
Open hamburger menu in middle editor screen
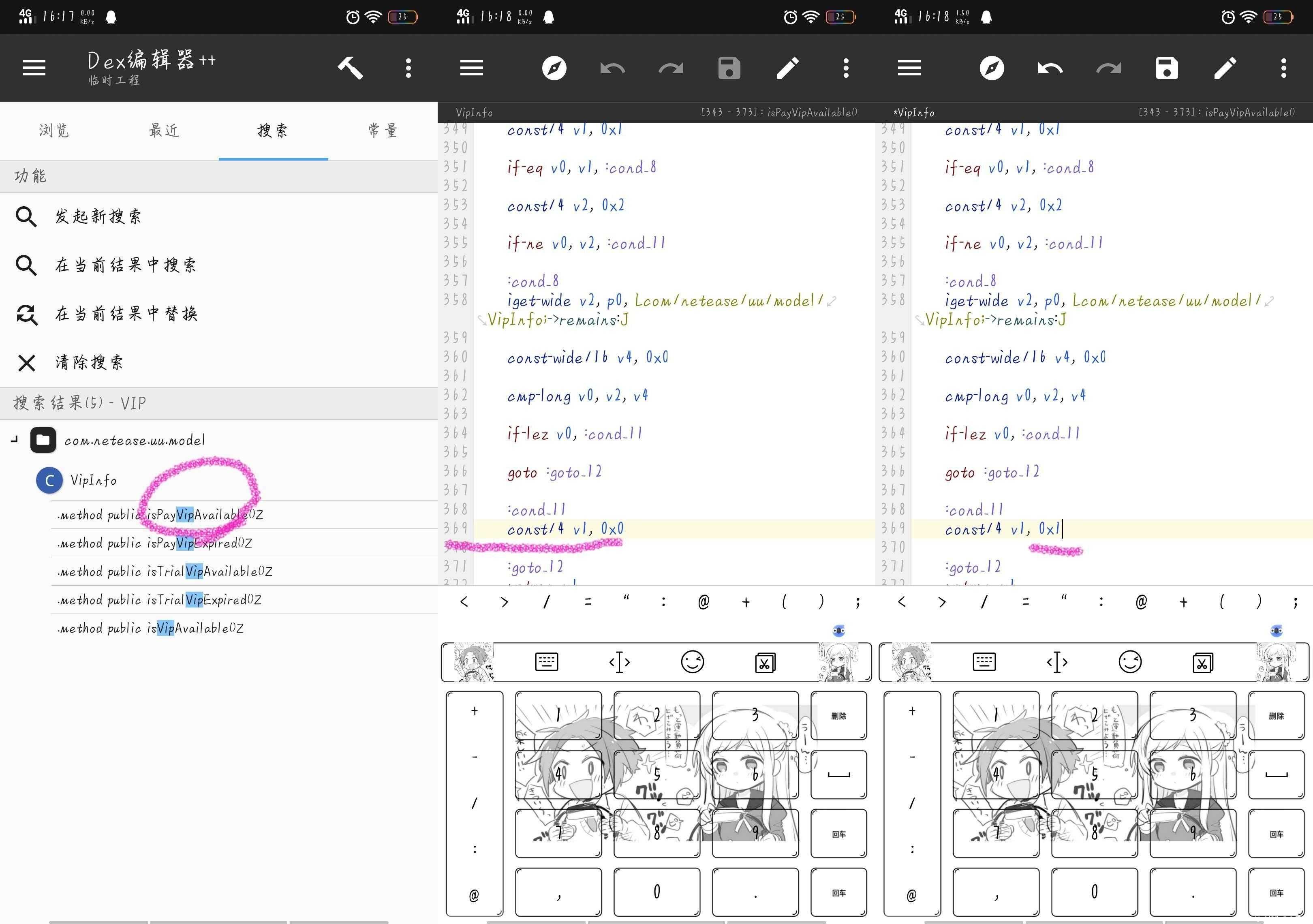pos(472,68)
